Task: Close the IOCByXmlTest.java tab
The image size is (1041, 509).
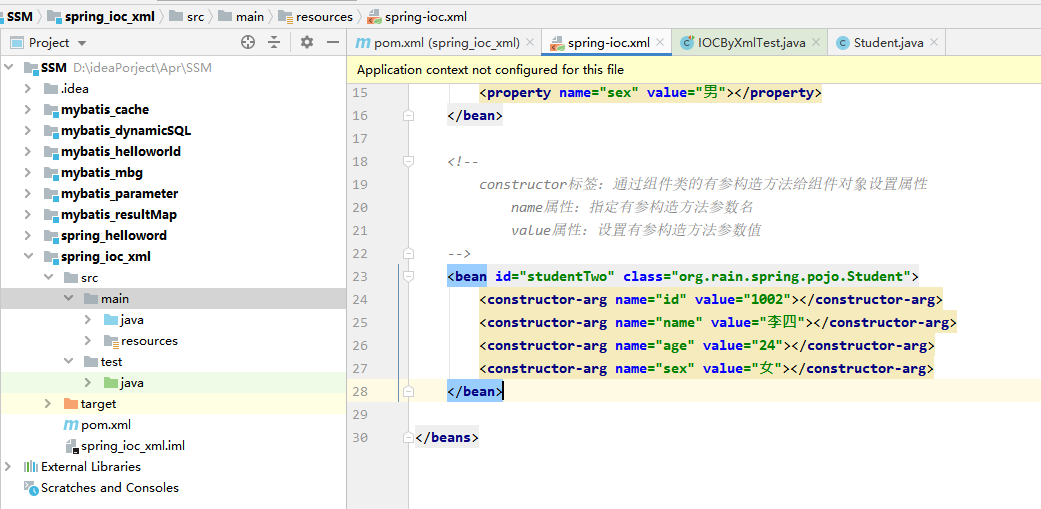Action: pos(816,43)
